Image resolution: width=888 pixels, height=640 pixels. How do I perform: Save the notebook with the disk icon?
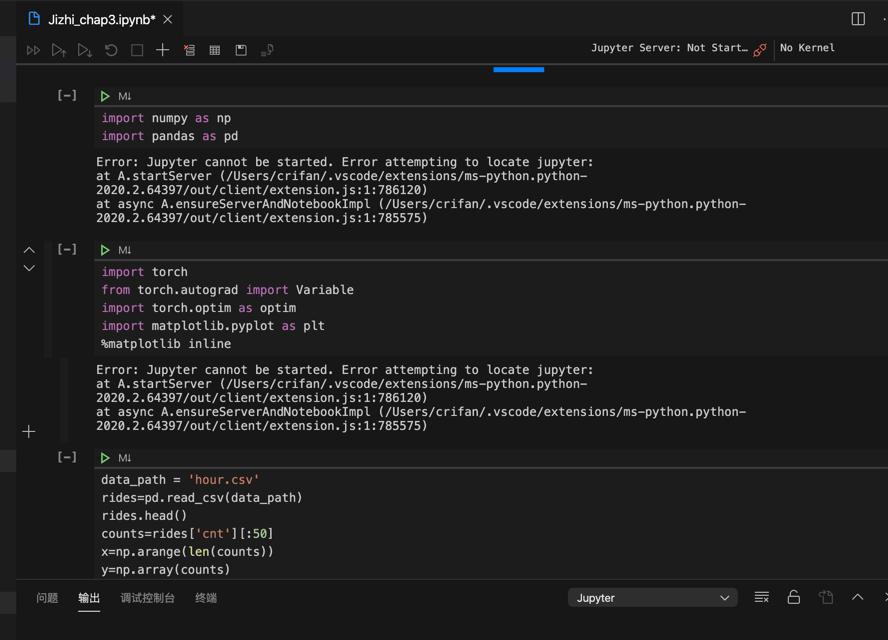point(241,50)
